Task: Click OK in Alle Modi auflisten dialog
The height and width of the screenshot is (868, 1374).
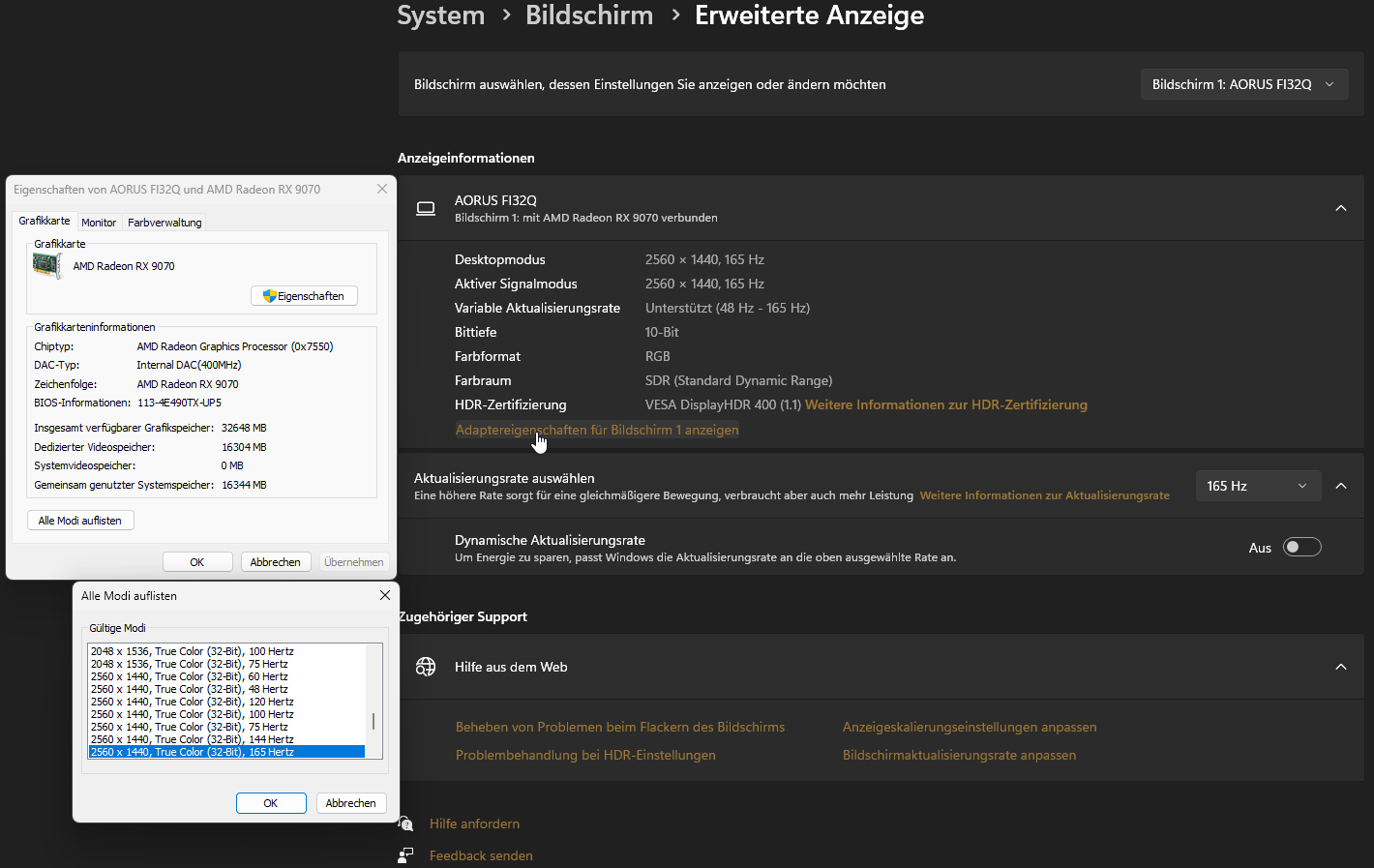Action: pos(271,803)
